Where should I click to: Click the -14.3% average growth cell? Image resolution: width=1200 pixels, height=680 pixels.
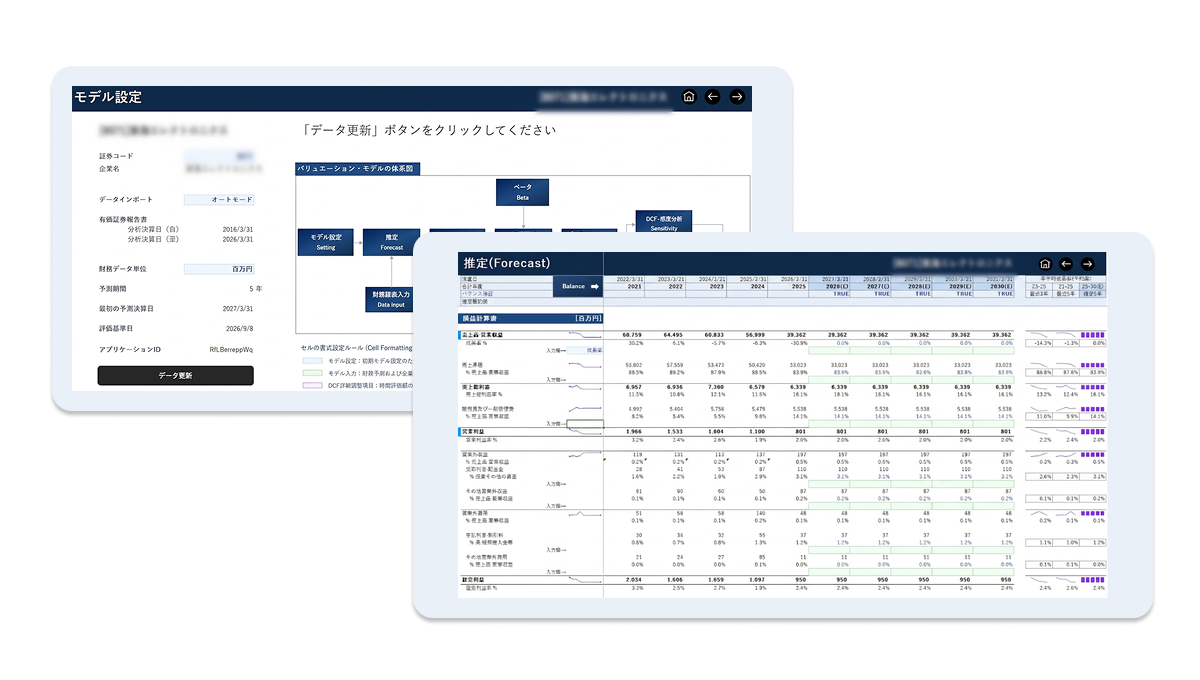1041,343
